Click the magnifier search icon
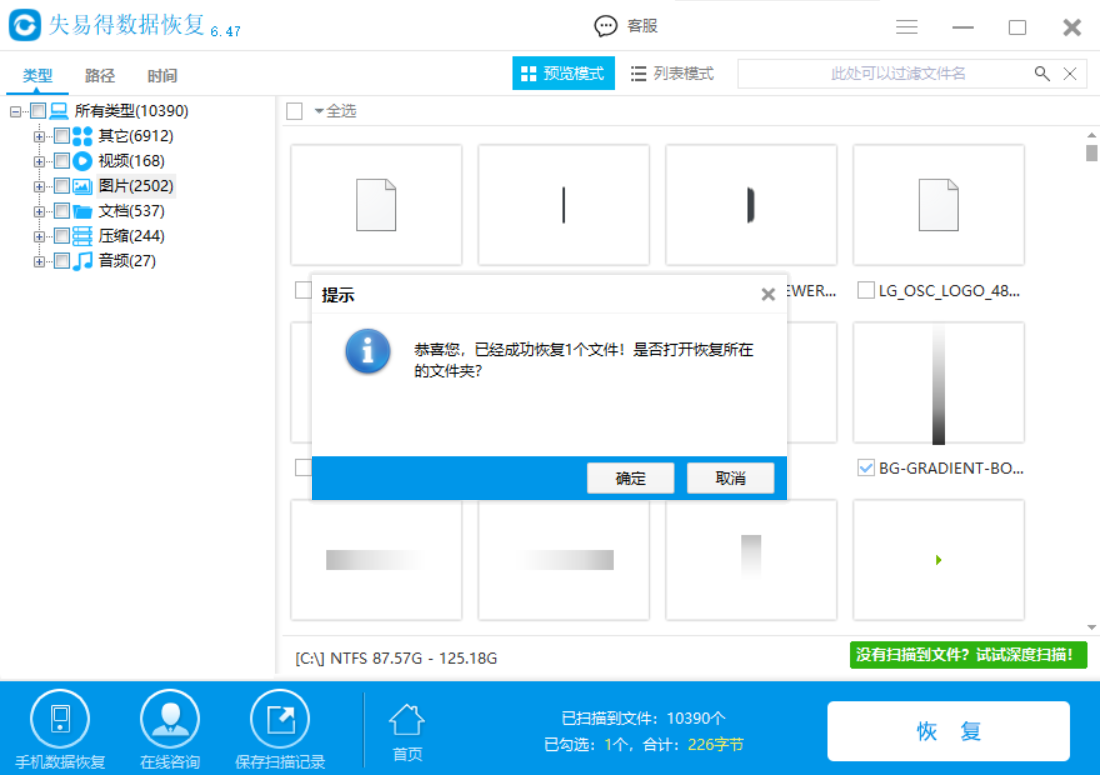 (x=1041, y=73)
